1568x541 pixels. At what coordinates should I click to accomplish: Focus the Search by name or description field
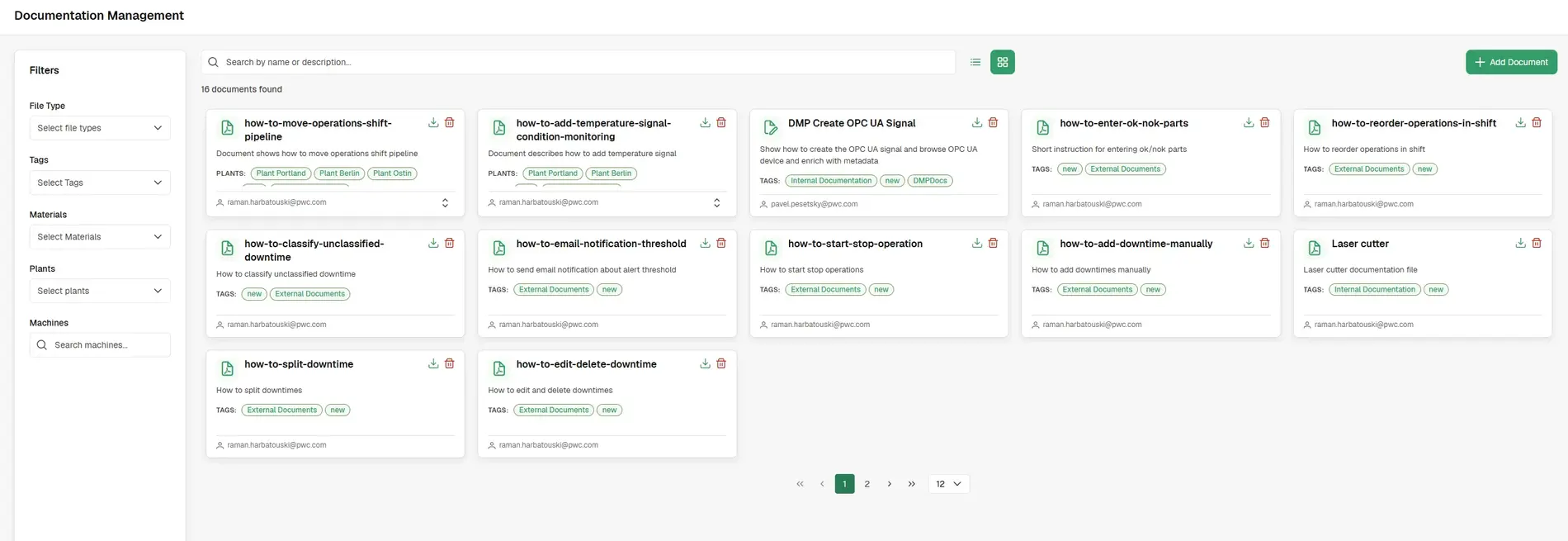pos(579,62)
